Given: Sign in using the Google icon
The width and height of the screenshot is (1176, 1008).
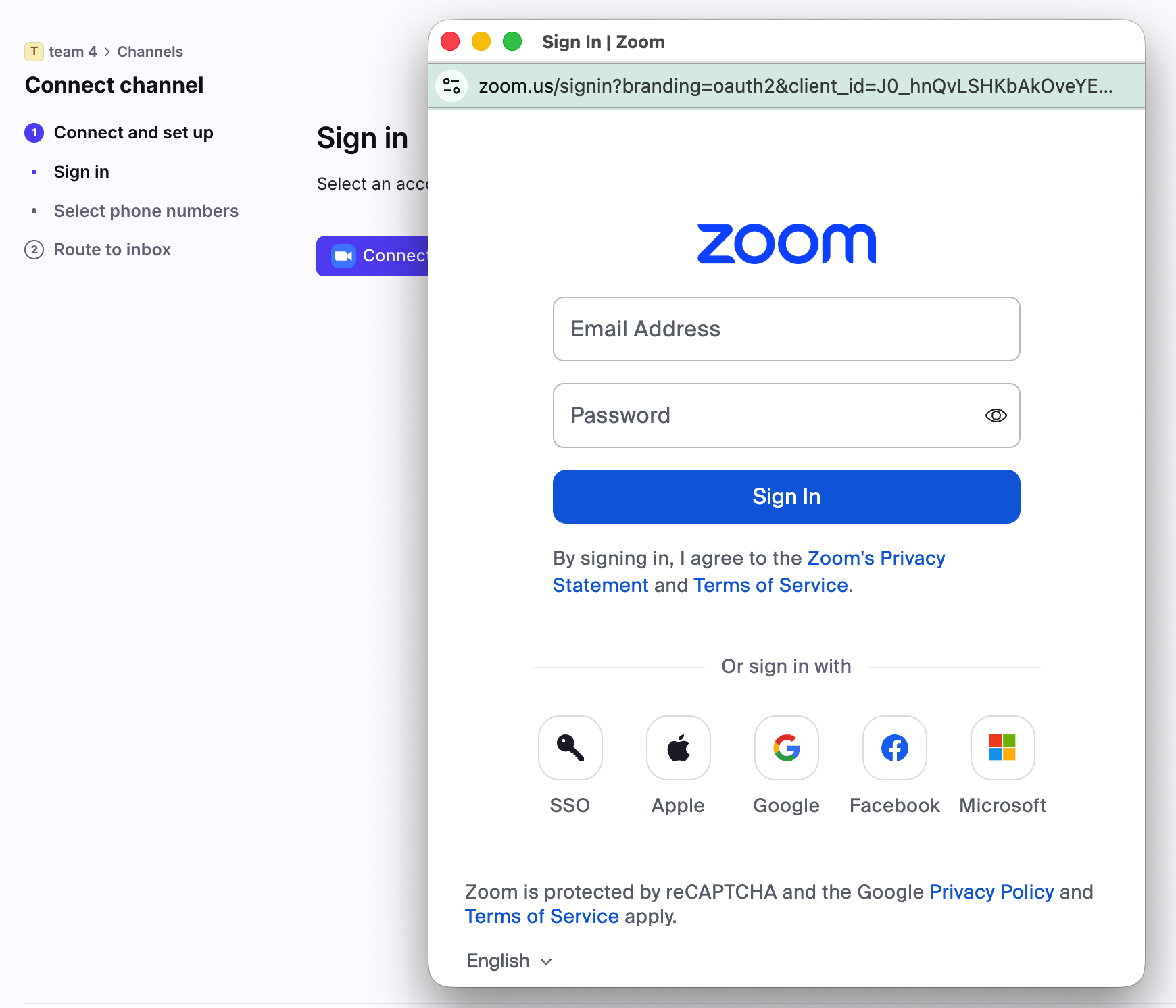Looking at the screenshot, I should (x=786, y=748).
